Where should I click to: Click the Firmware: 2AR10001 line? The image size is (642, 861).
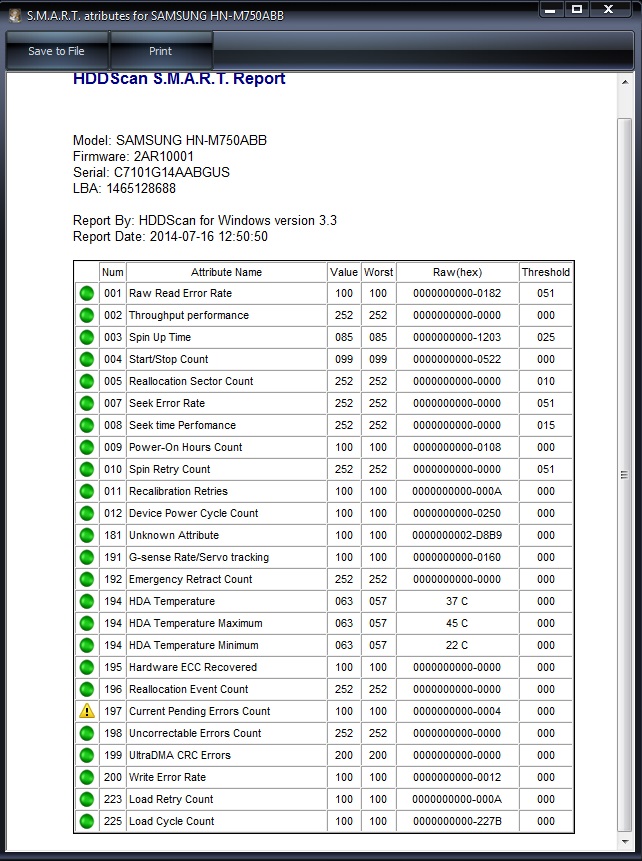(133, 156)
